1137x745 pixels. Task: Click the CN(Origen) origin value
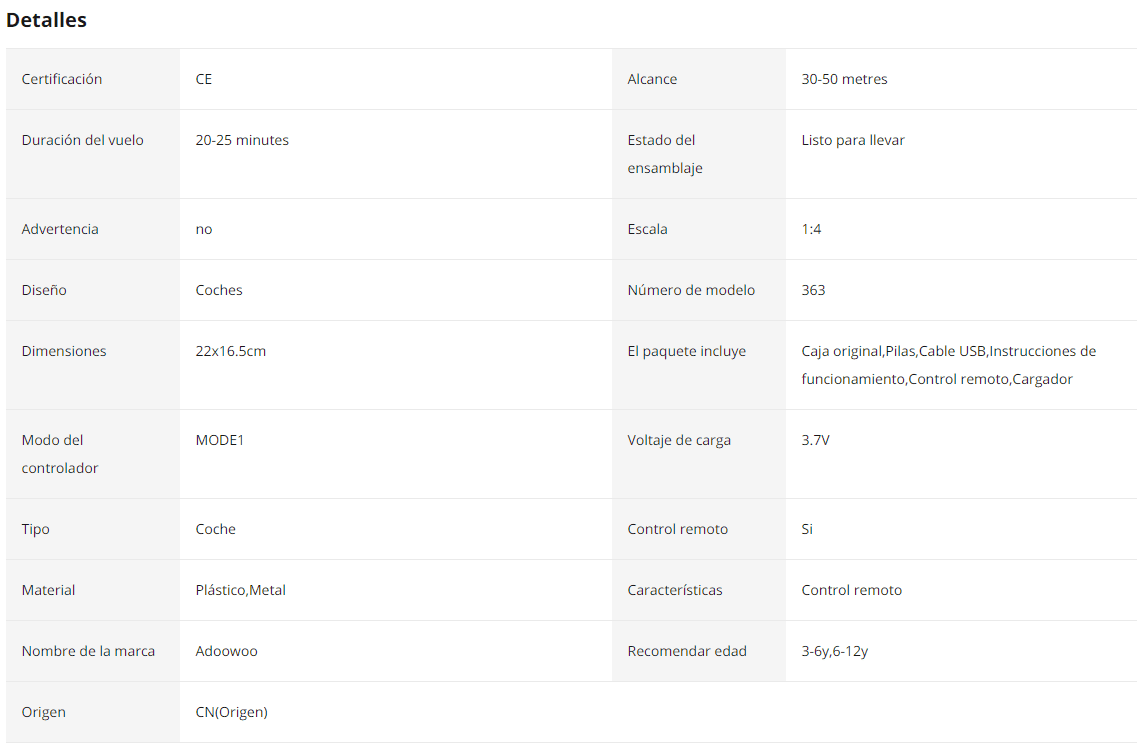(231, 712)
